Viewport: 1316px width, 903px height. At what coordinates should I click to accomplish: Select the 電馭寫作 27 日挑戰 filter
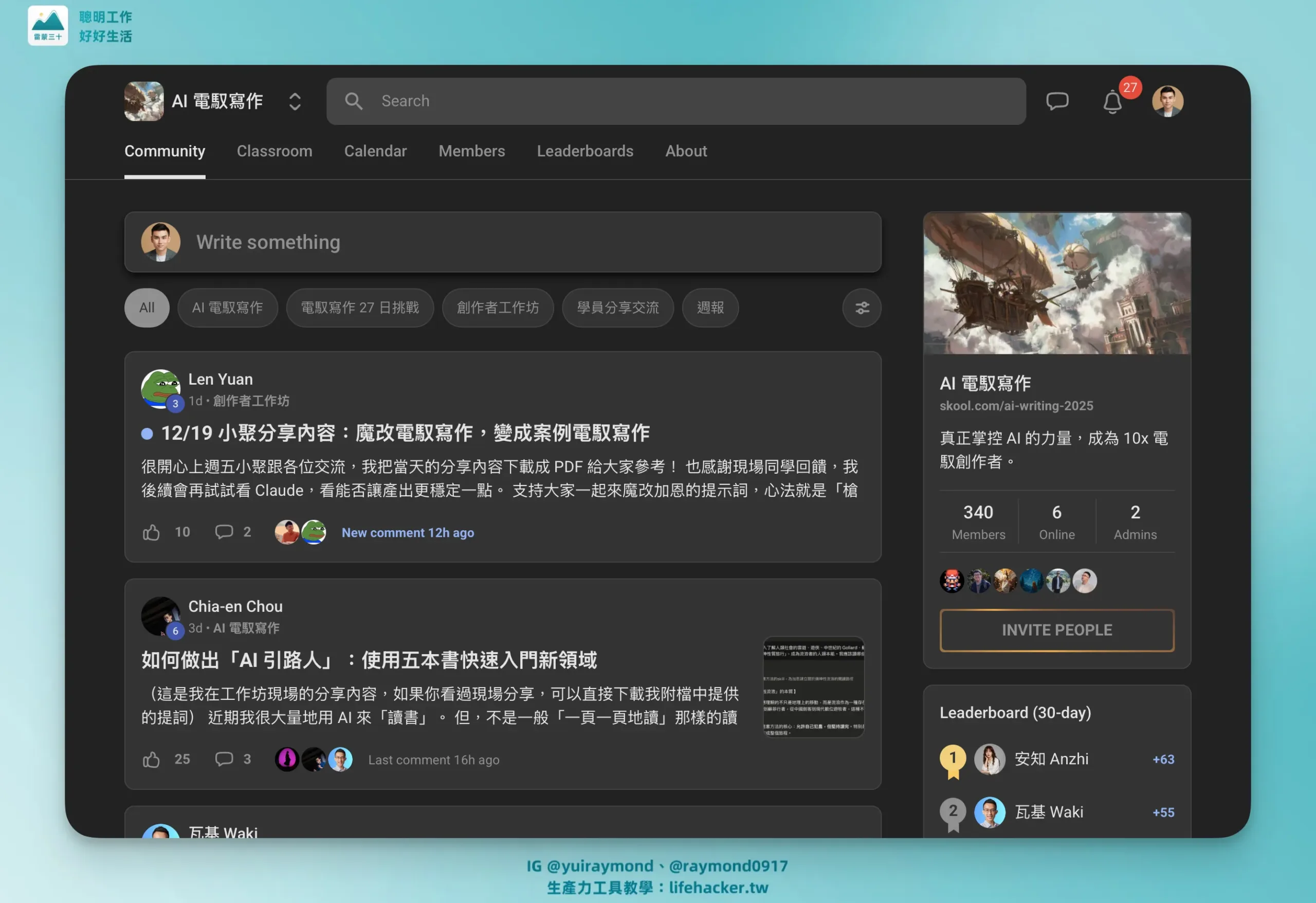point(360,308)
